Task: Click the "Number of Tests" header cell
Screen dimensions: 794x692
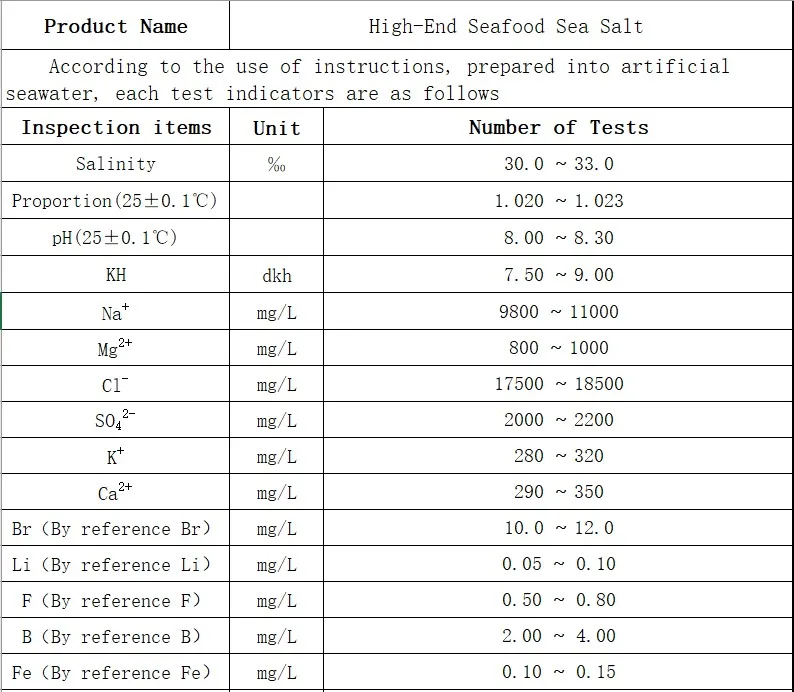Action: pyautogui.click(x=558, y=127)
